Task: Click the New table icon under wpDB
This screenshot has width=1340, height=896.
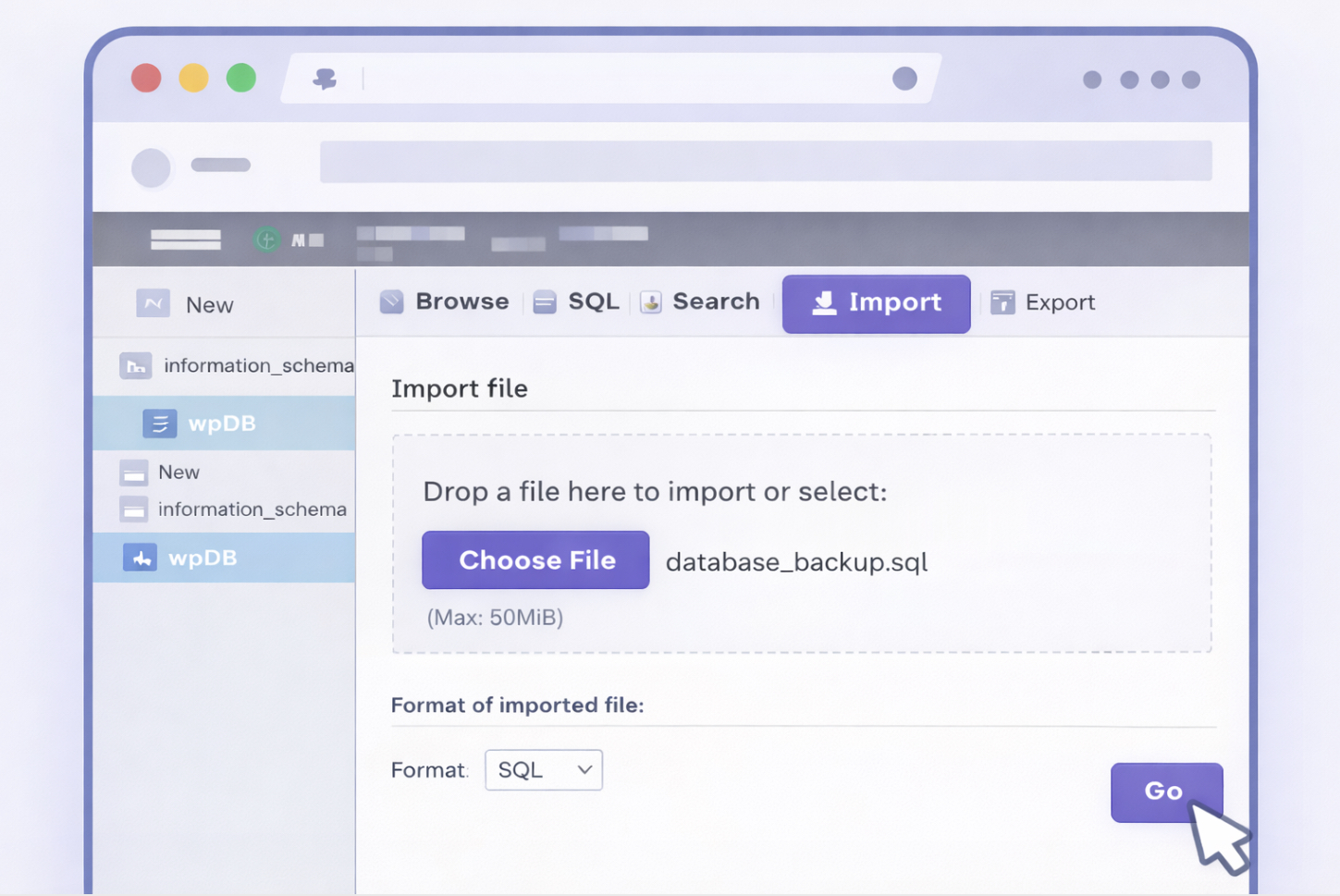Action: (134, 473)
